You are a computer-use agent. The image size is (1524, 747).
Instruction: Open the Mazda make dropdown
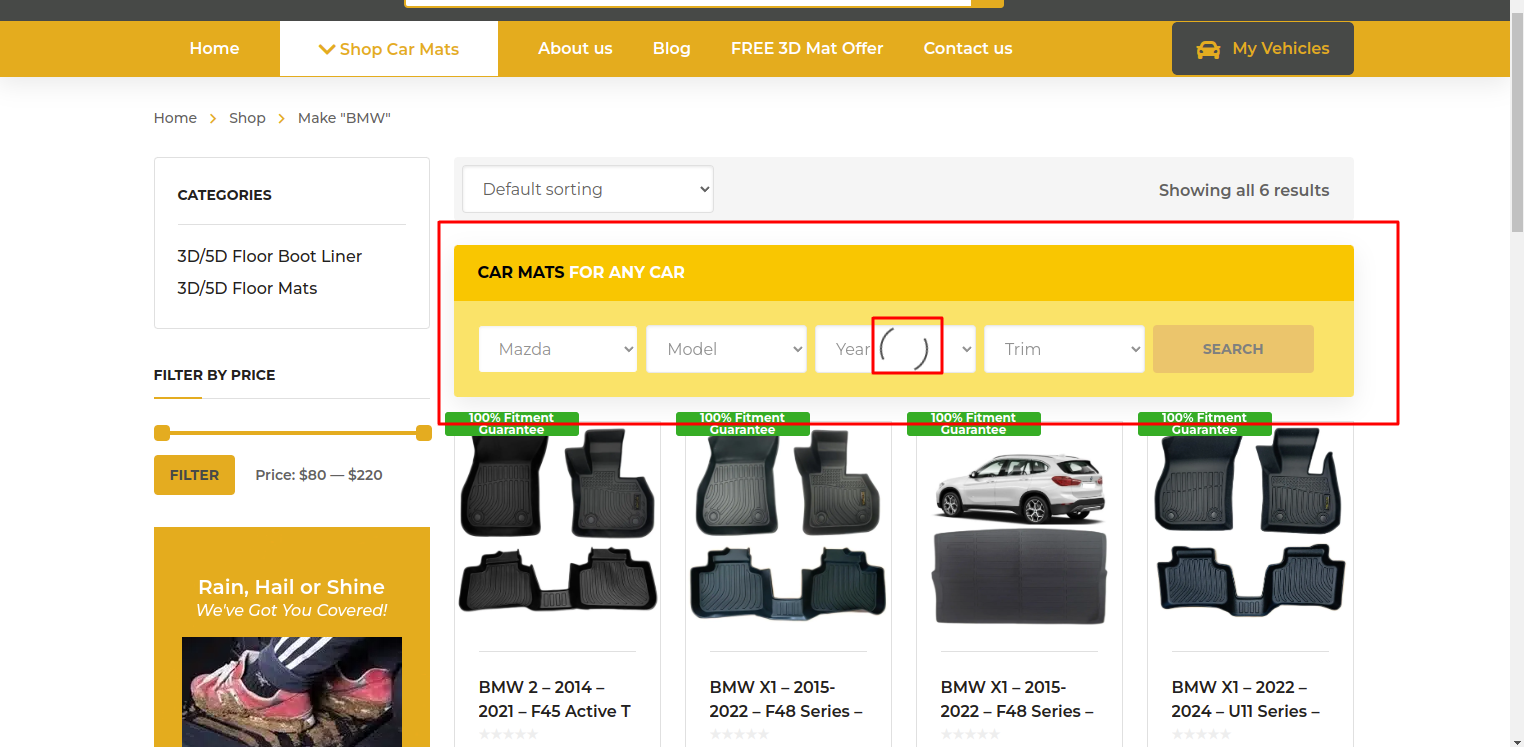coord(558,349)
